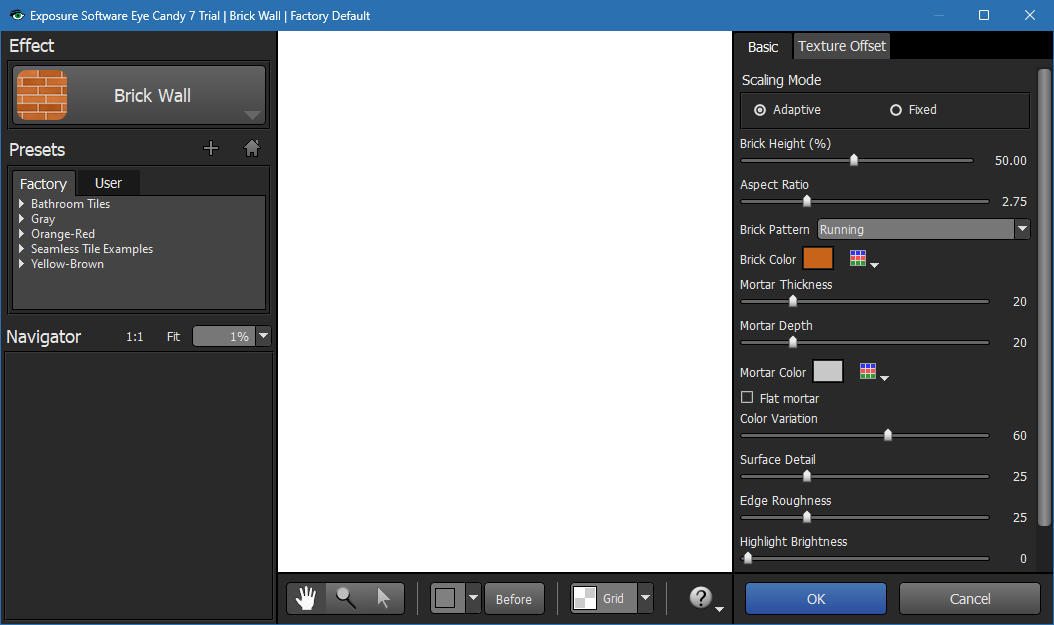The height and width of the screenshot is (625, 1054).
Task: Click the settings panel vertical scrollbar
Action: (x=1044, y=297)
